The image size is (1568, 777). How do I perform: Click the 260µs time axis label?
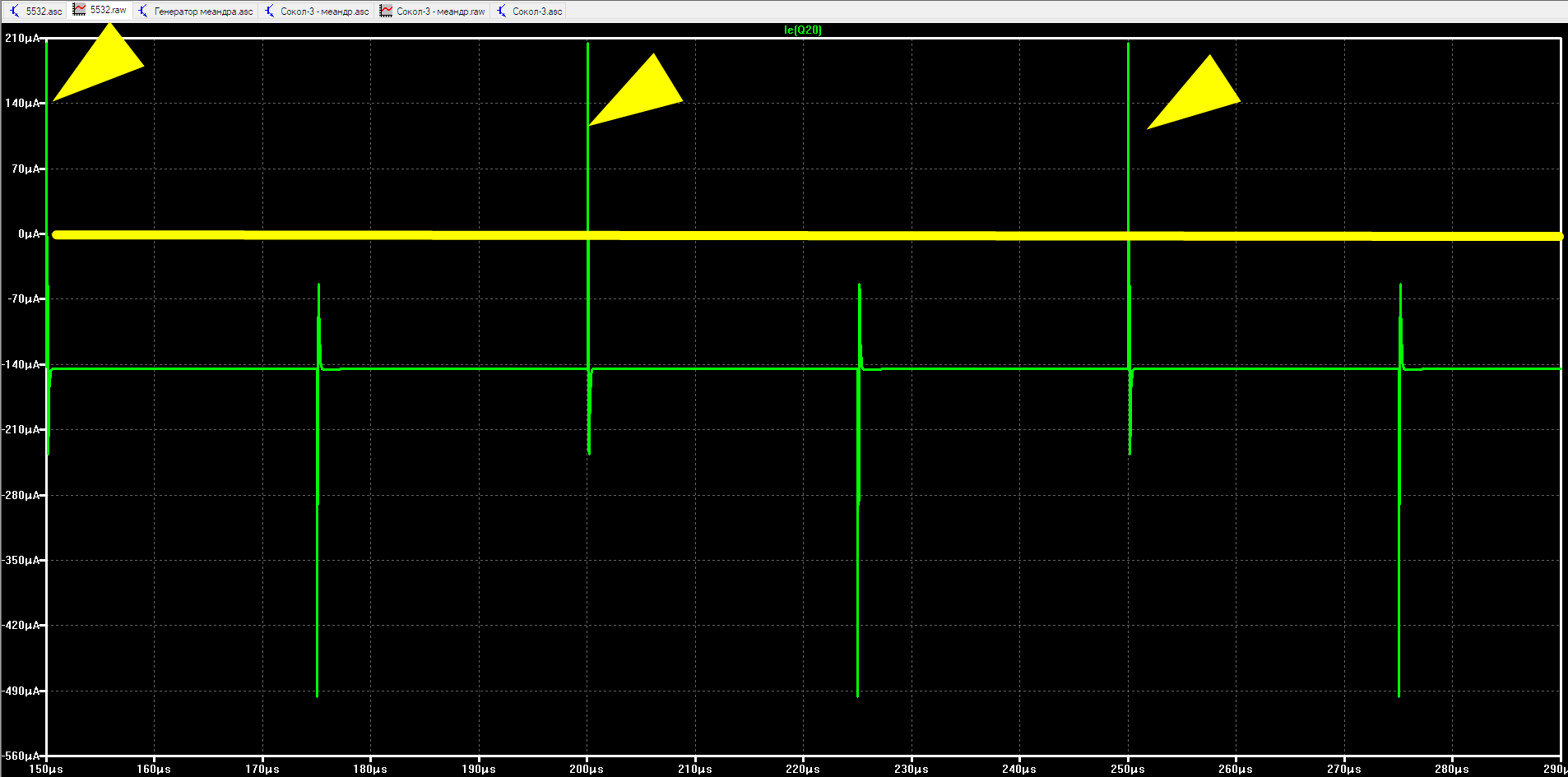(x=1236, y=770)
